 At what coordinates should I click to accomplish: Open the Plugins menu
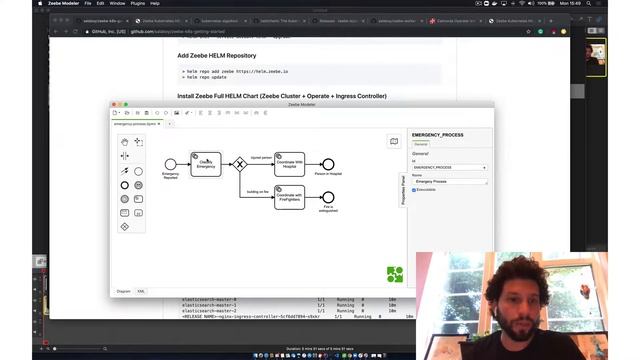[138, 3]
